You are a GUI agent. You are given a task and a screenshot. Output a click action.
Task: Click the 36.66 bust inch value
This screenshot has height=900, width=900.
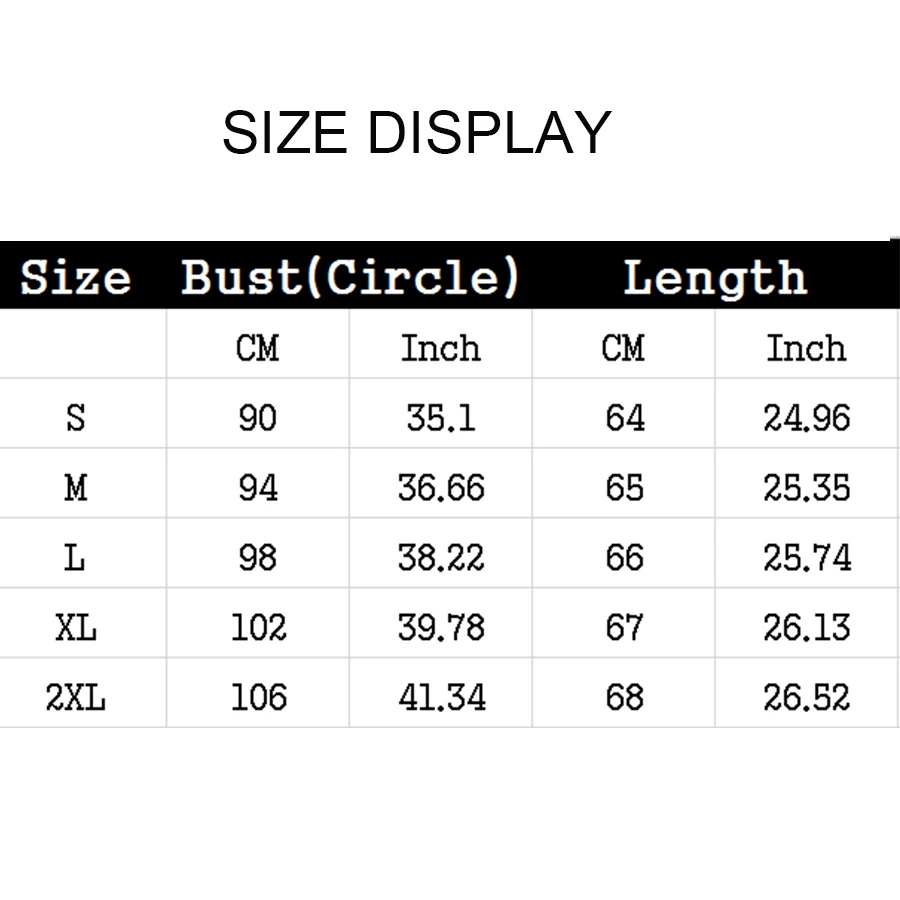[441, 488]
